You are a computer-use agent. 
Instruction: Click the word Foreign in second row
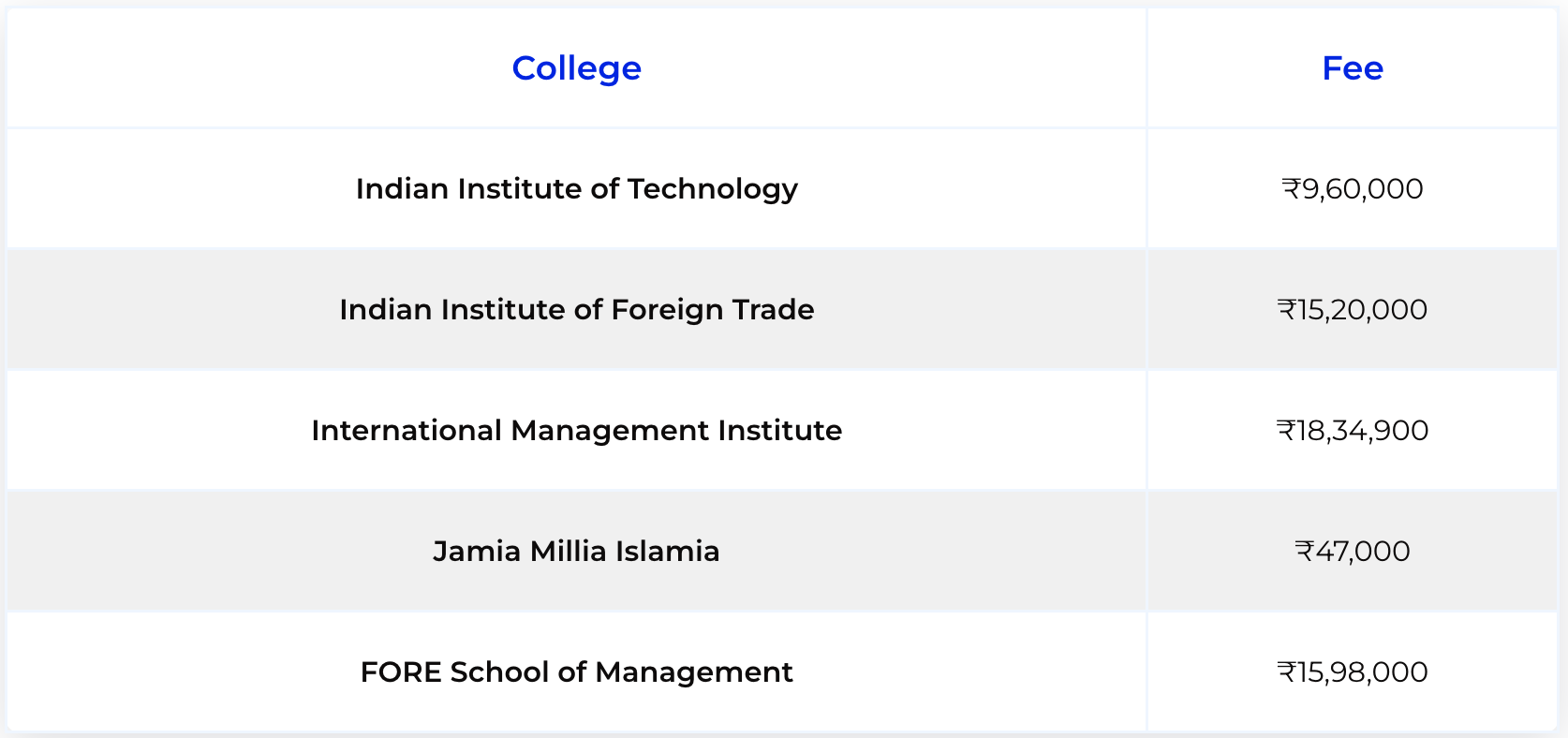click(x=667, y=310)
